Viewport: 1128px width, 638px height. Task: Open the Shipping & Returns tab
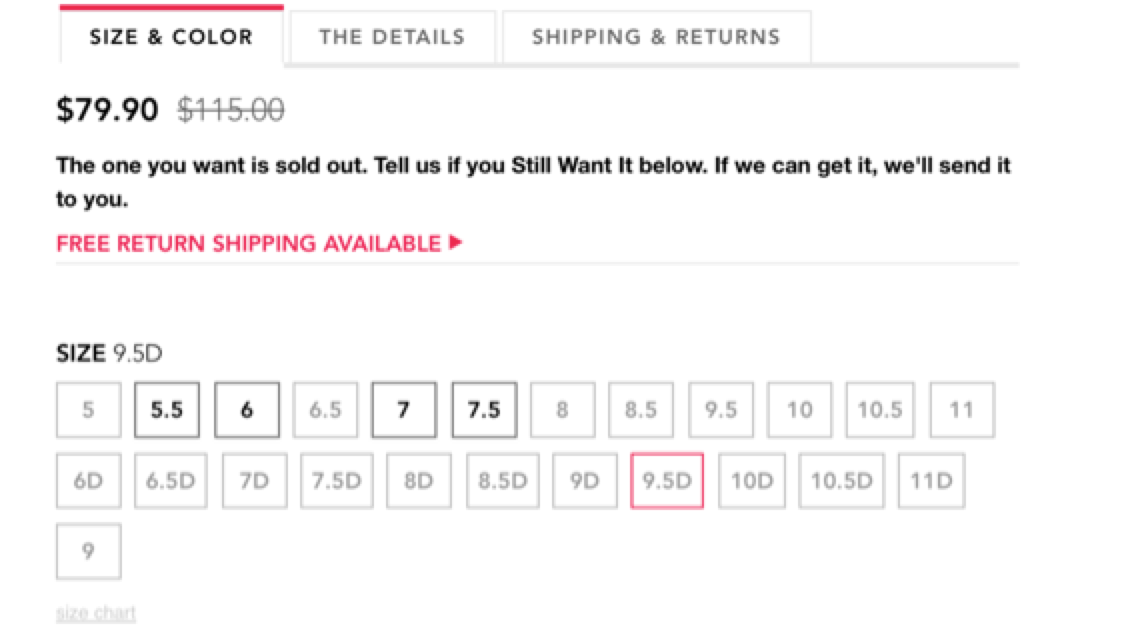[x=655, y=38]
